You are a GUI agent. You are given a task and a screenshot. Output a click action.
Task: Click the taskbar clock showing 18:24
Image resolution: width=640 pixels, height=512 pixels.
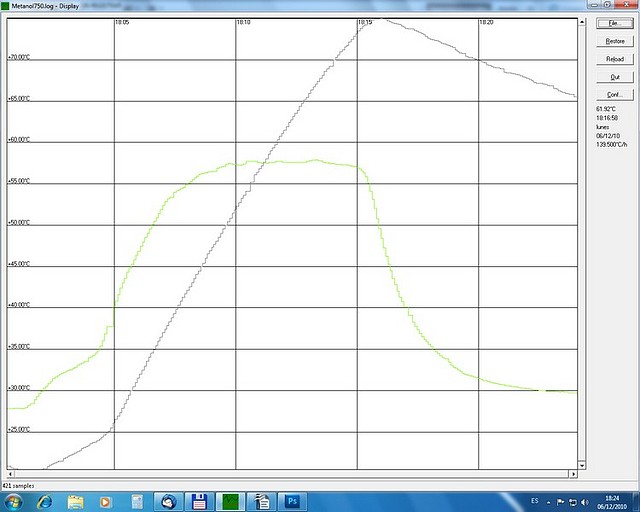tap(612, 502)
